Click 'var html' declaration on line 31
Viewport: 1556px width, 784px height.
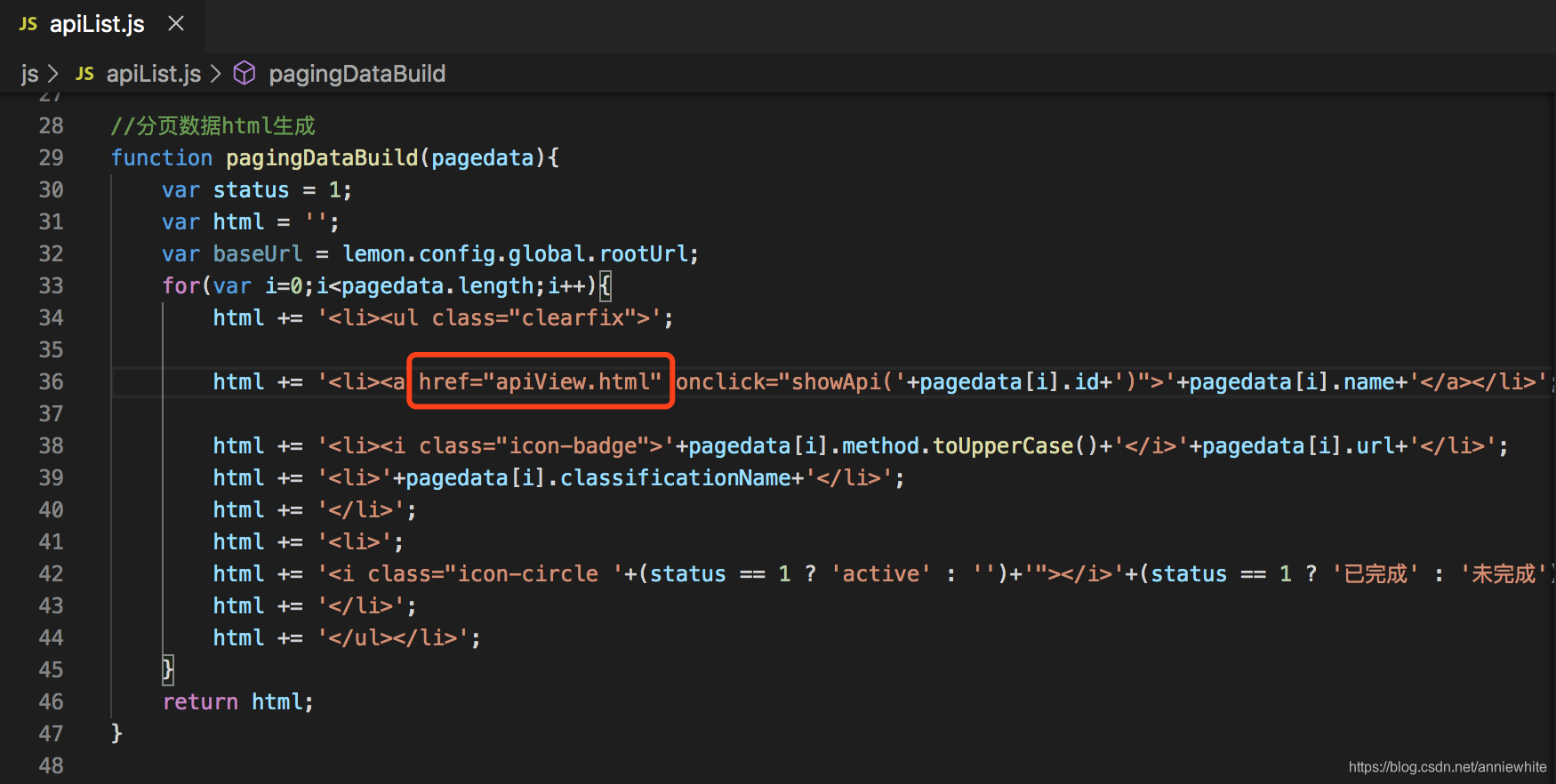213,221
